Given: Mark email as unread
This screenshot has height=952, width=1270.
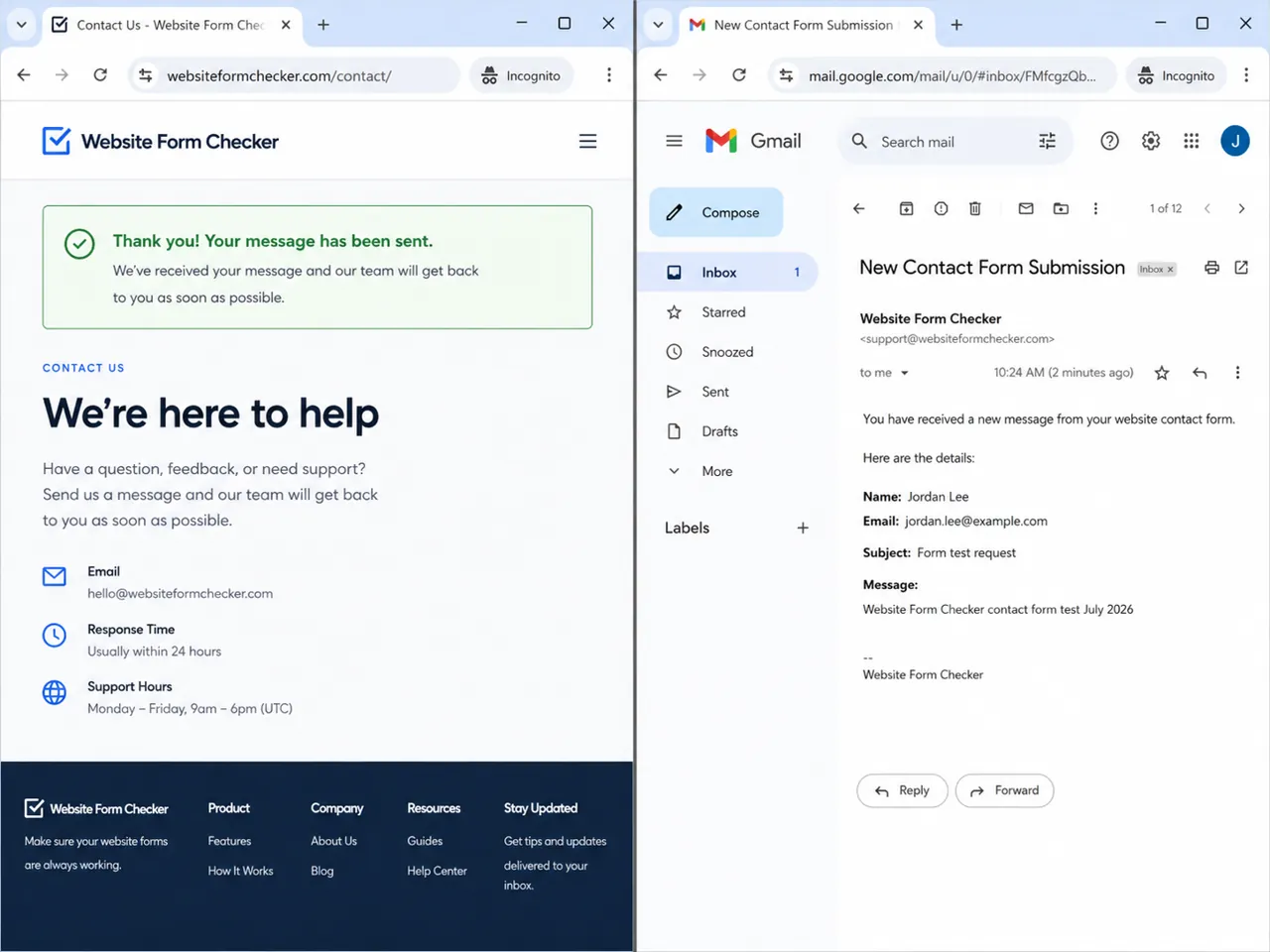Looking at the screenshot, I should (1026, 208).
